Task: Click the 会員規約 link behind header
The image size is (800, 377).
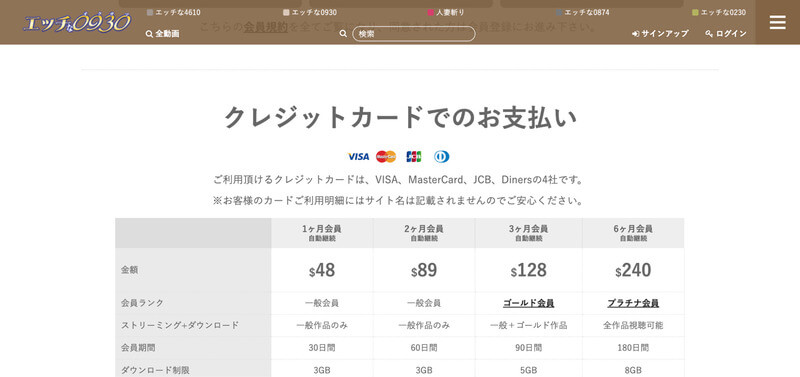Action: point(265,27)
